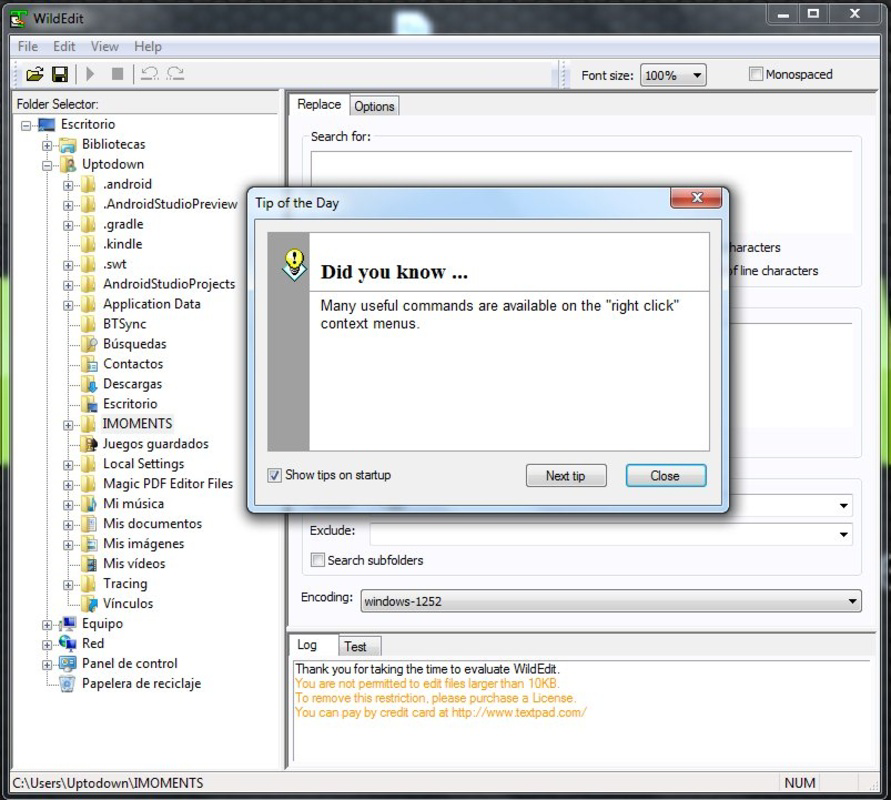Open the View menu
This screenshot has height=800, width=891.
(x=105, y=47)
